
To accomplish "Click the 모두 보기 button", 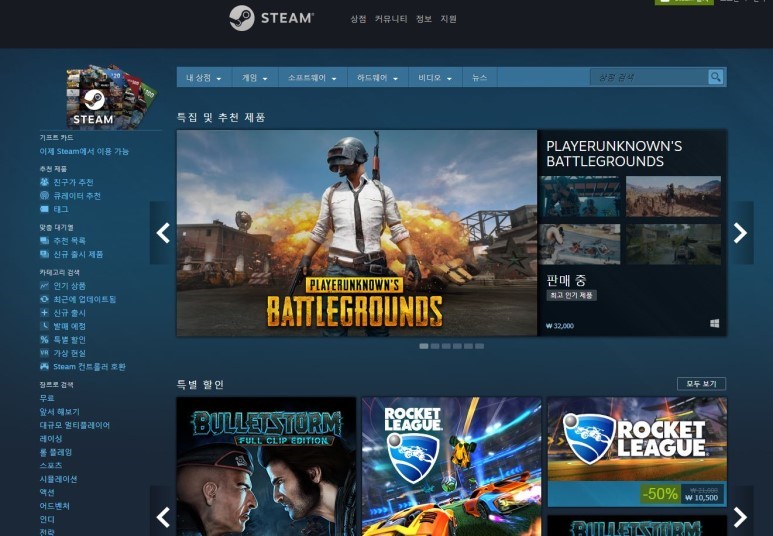I will click(x=702, y=384).
